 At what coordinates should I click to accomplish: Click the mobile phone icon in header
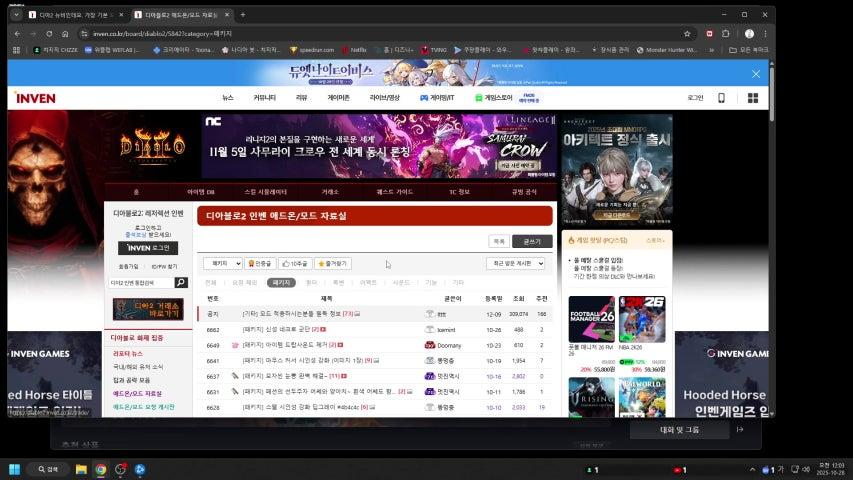pyautogui.click(x=721, y=98)
